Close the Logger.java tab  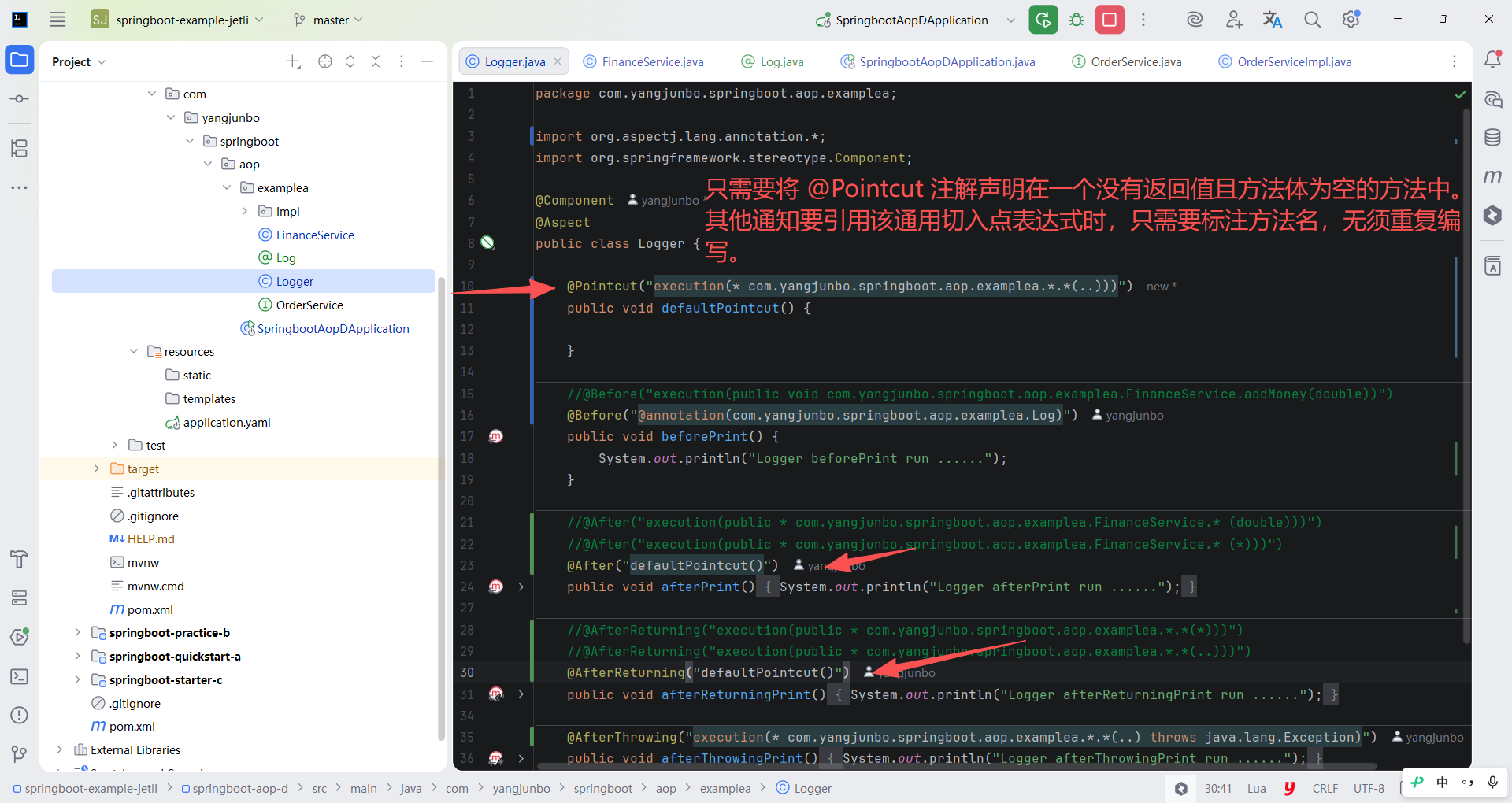point(558,61)
